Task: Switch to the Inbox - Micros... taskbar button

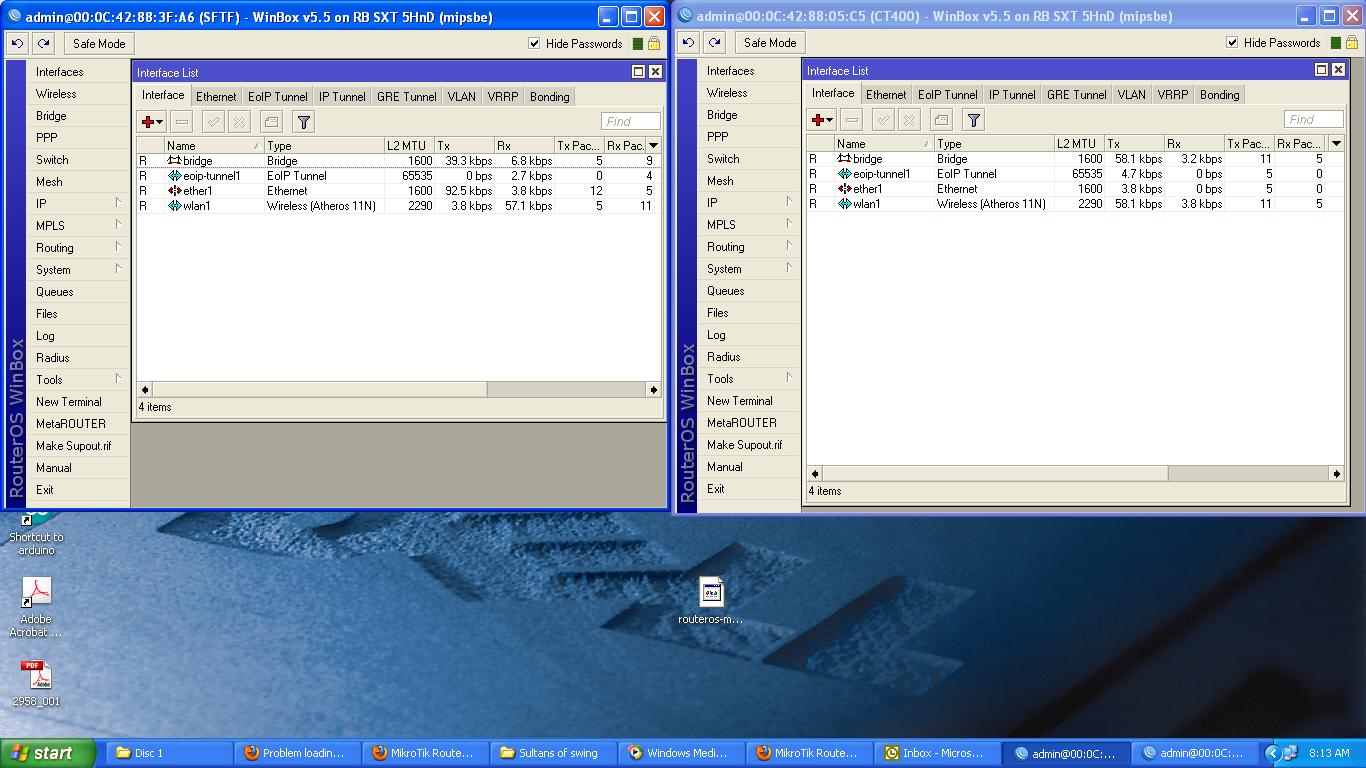Action: tap(936, 753)
